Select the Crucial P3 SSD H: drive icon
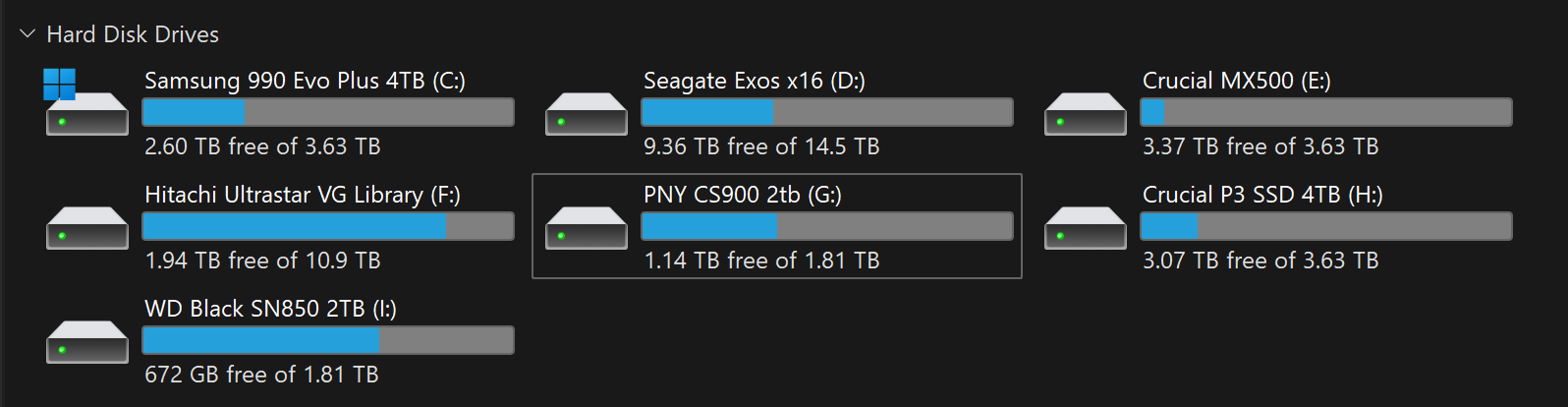This screenshot has height=407, width=1568. 1086,228
